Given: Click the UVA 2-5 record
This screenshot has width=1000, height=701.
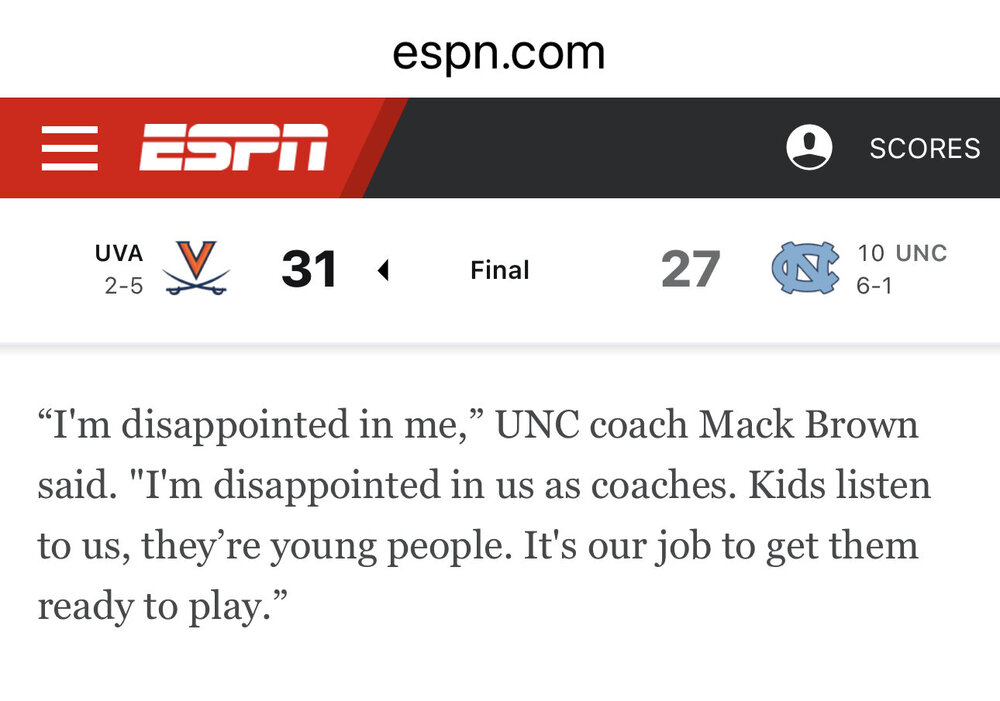Looking at the screenshot, I should pyautogui.click(x=124, y=286).
